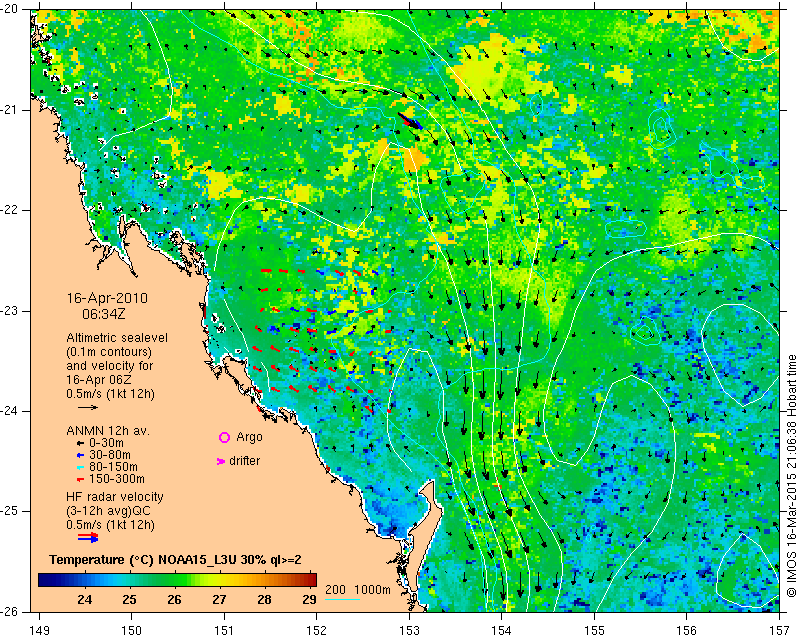This screenshot has width=800, height=640.
Task: Select the red 150-300m arrow legend symbol
Action: pyautogui.click(x=80, y=480)
